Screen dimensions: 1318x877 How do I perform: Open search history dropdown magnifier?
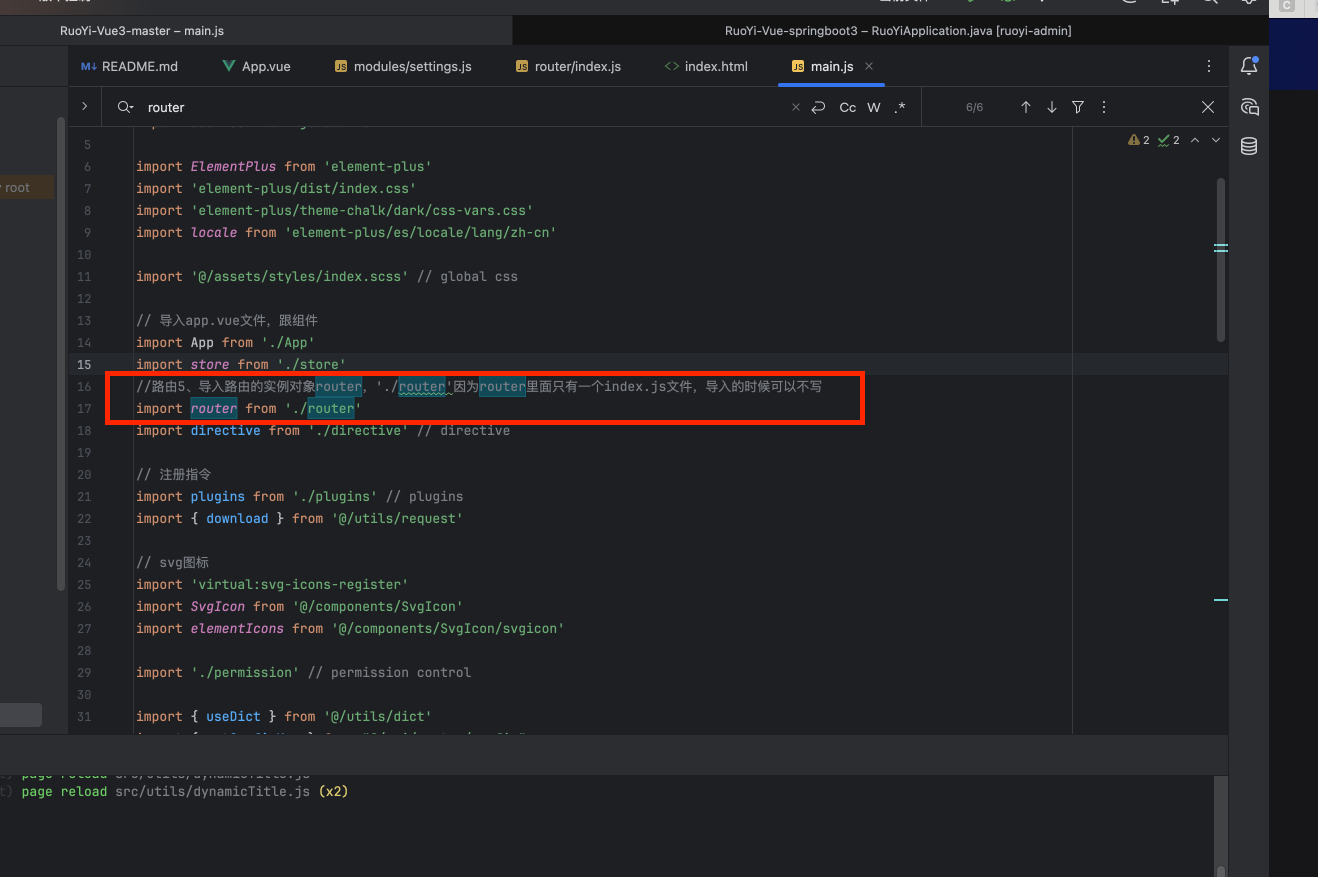[125, 107]
